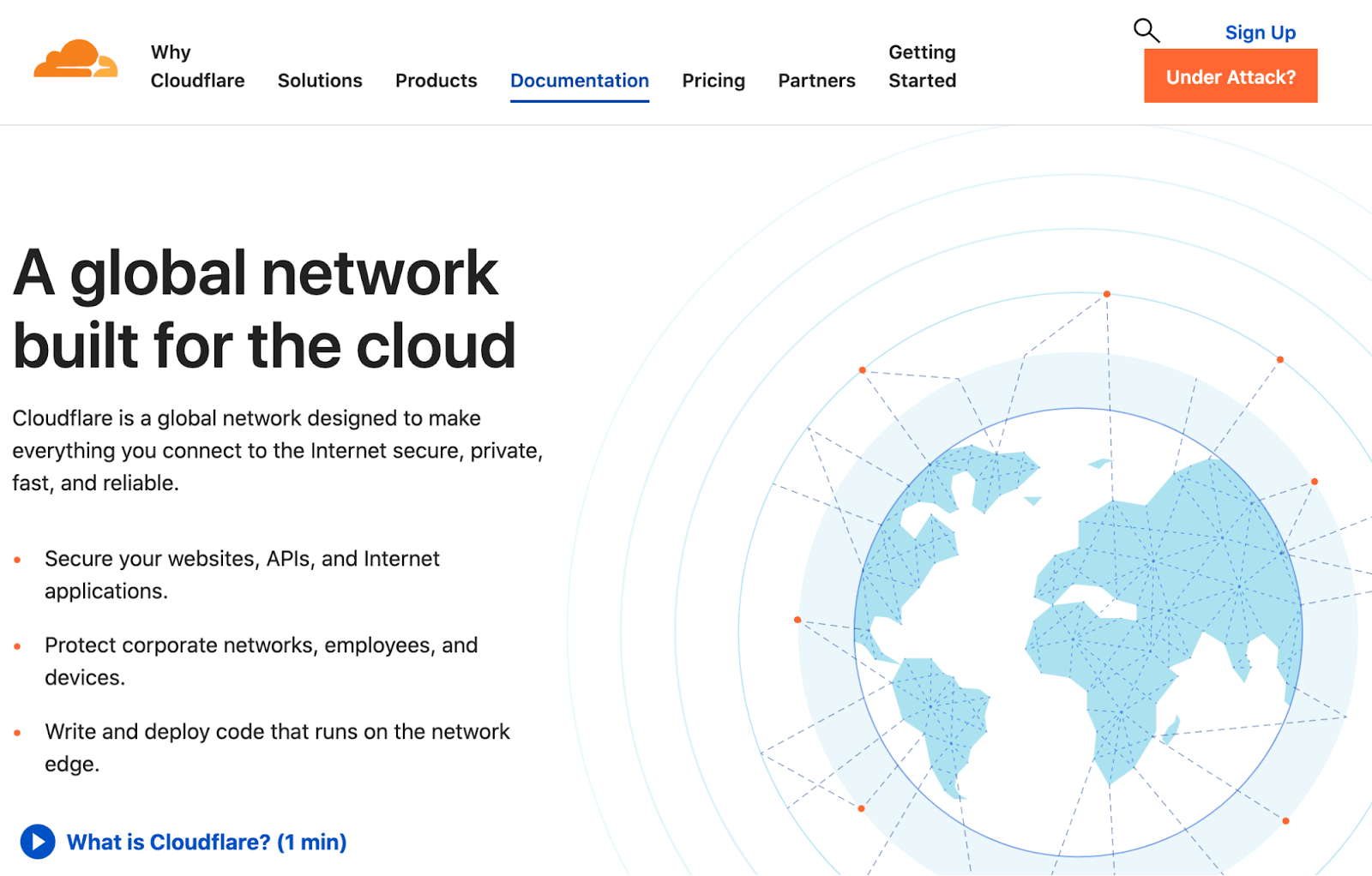This screenshot has width=1372, height=876.
Task: Go to the Pricing page
Action: pyautogui.click(x=713, y=81)
